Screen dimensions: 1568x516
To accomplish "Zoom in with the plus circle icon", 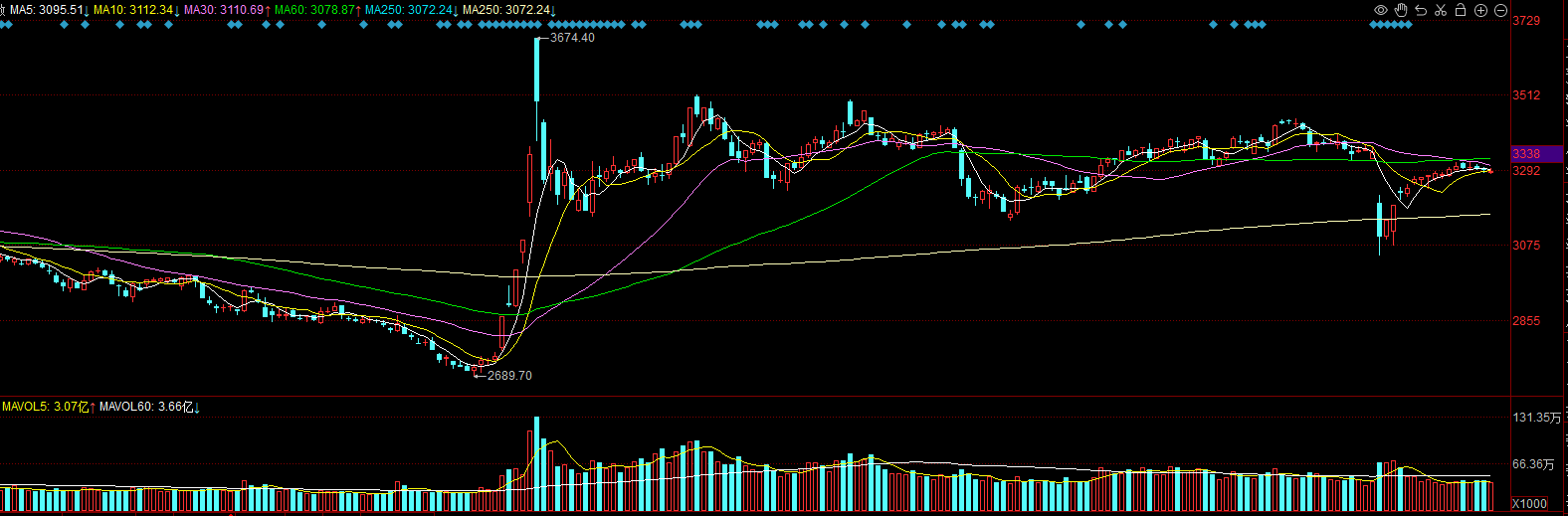I will coord(1480,10).
